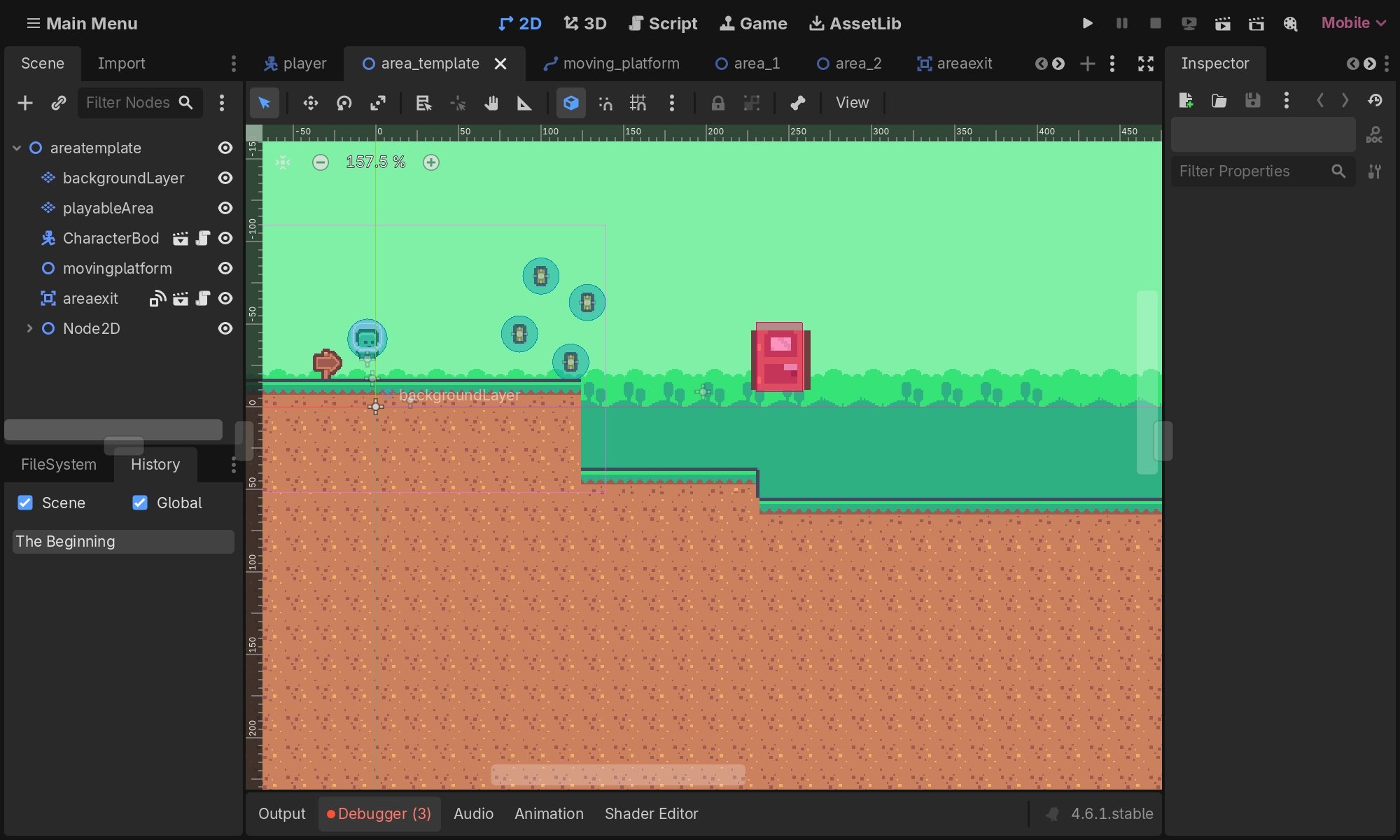Switch to the Script workspace
Image resolution: width=1400 pixels, height=840 pixels.
tap(663, 23)
